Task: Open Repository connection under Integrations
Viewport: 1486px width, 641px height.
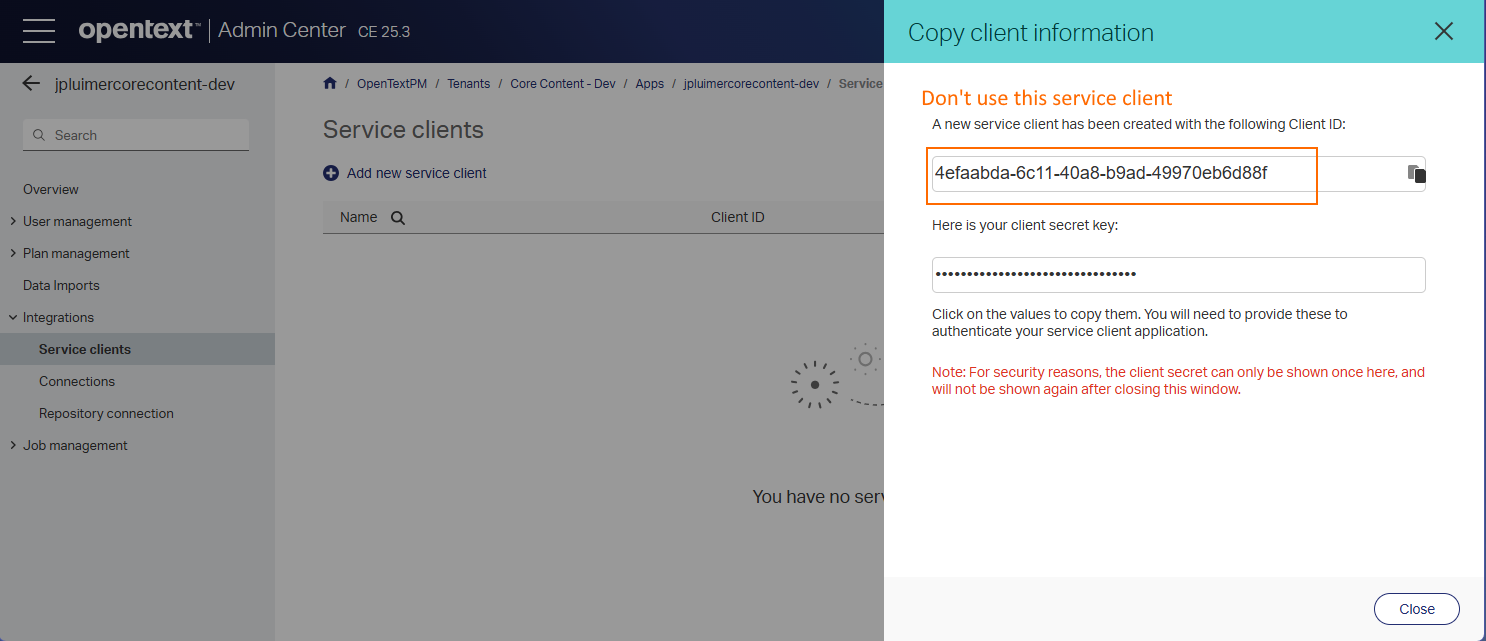Action: click(106, 413)
